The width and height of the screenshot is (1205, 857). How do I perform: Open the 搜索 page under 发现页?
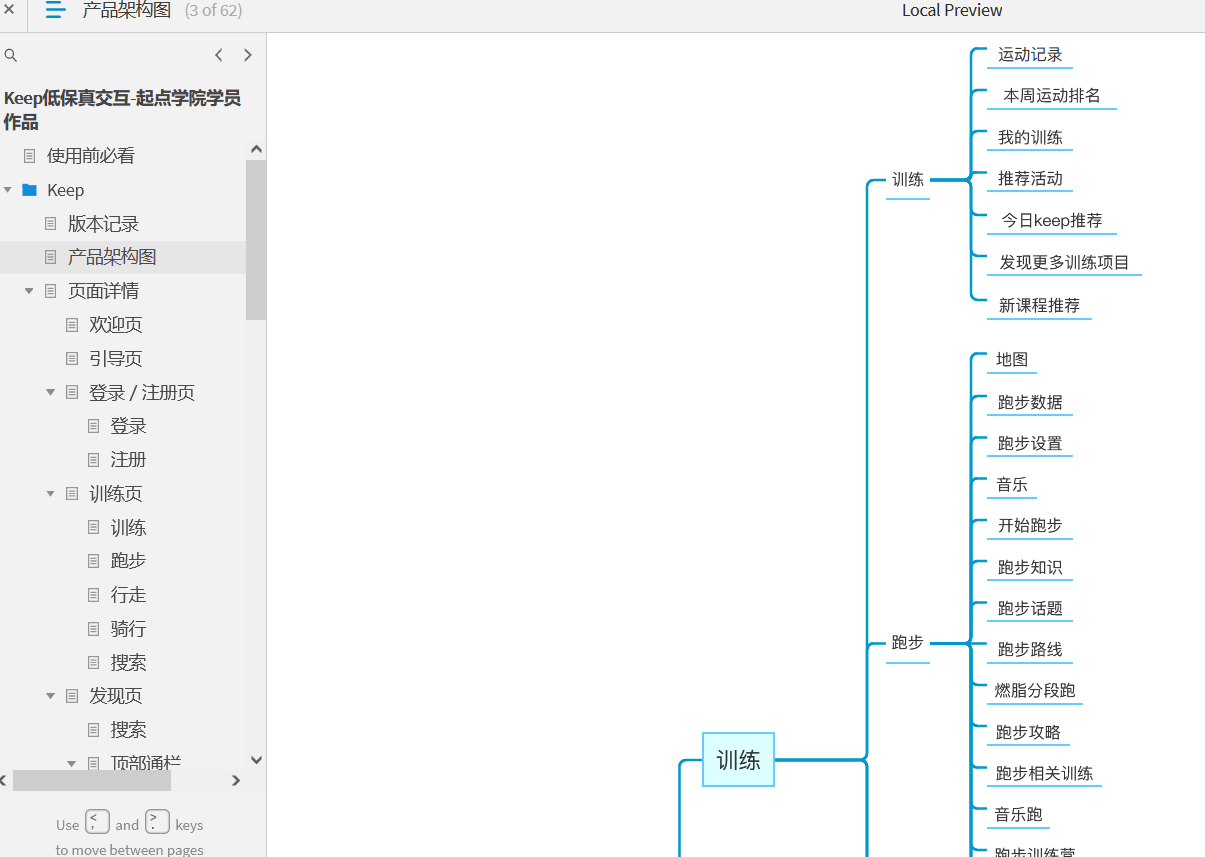point(128,730)
